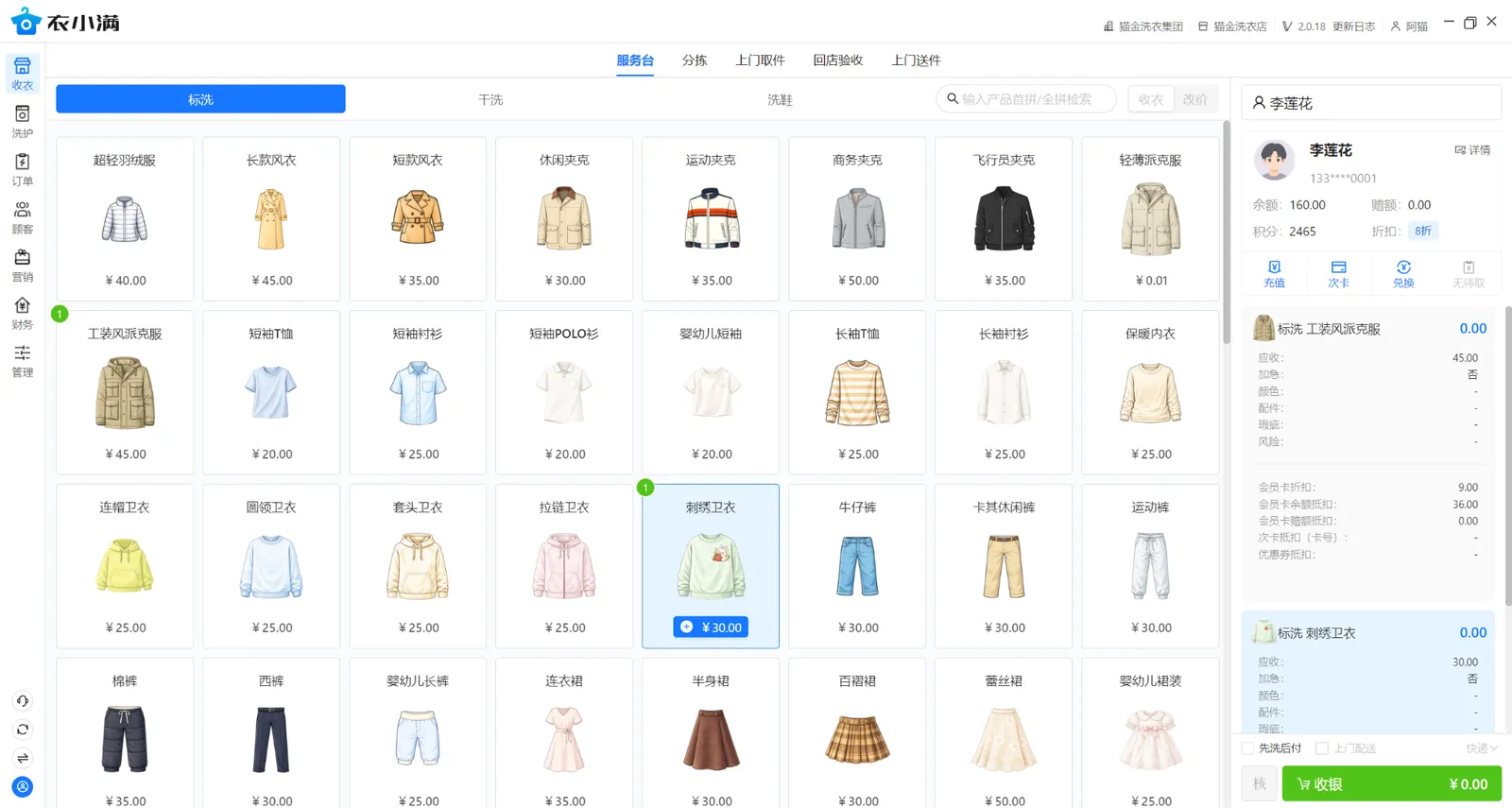Click the 8折 discount badge

tap(1423, 232)
